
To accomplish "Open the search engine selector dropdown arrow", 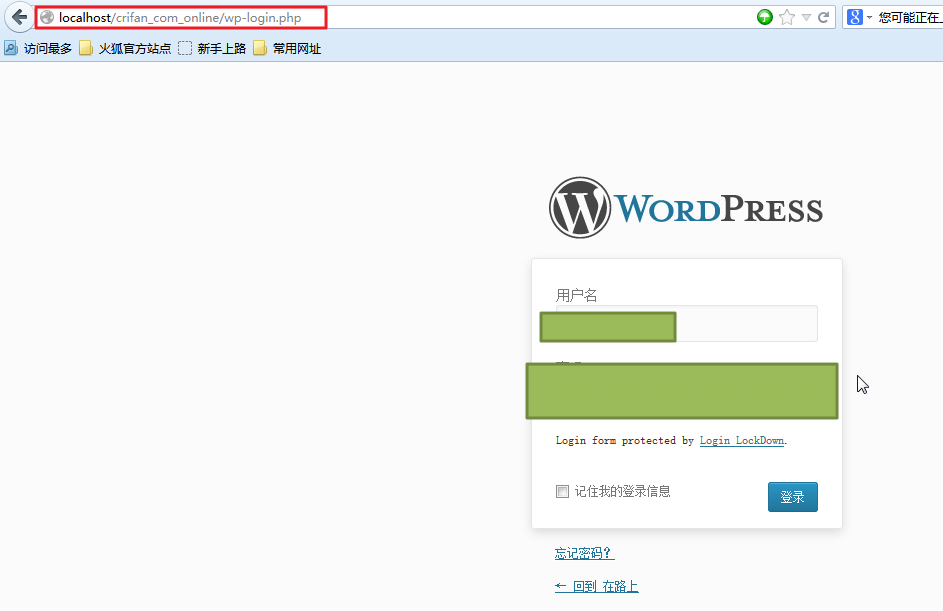I will tap(869, 17).
